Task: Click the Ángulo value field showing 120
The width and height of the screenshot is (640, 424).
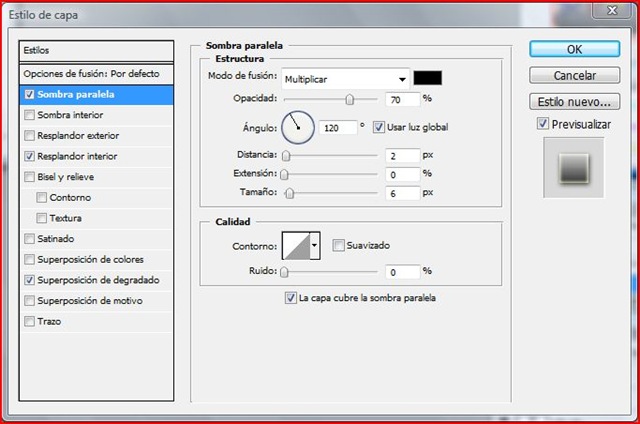Action: (338, 128)
